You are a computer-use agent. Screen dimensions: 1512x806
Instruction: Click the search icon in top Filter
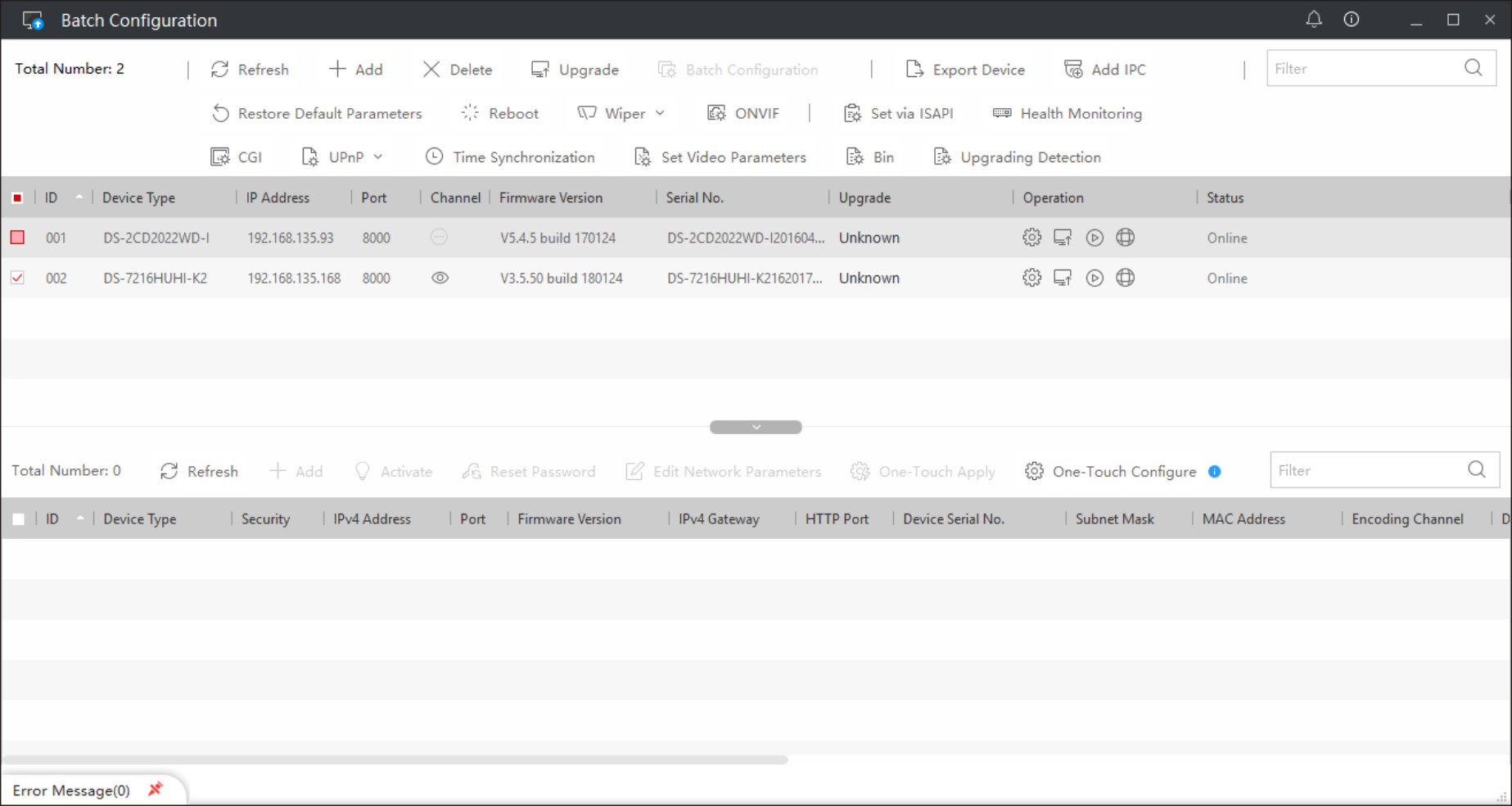pyautogui.click(x=1474, y=68)
